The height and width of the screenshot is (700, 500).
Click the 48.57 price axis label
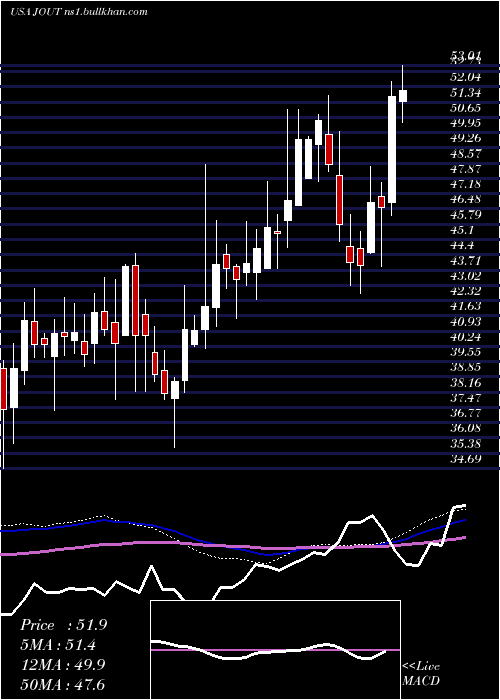[466, 154]
